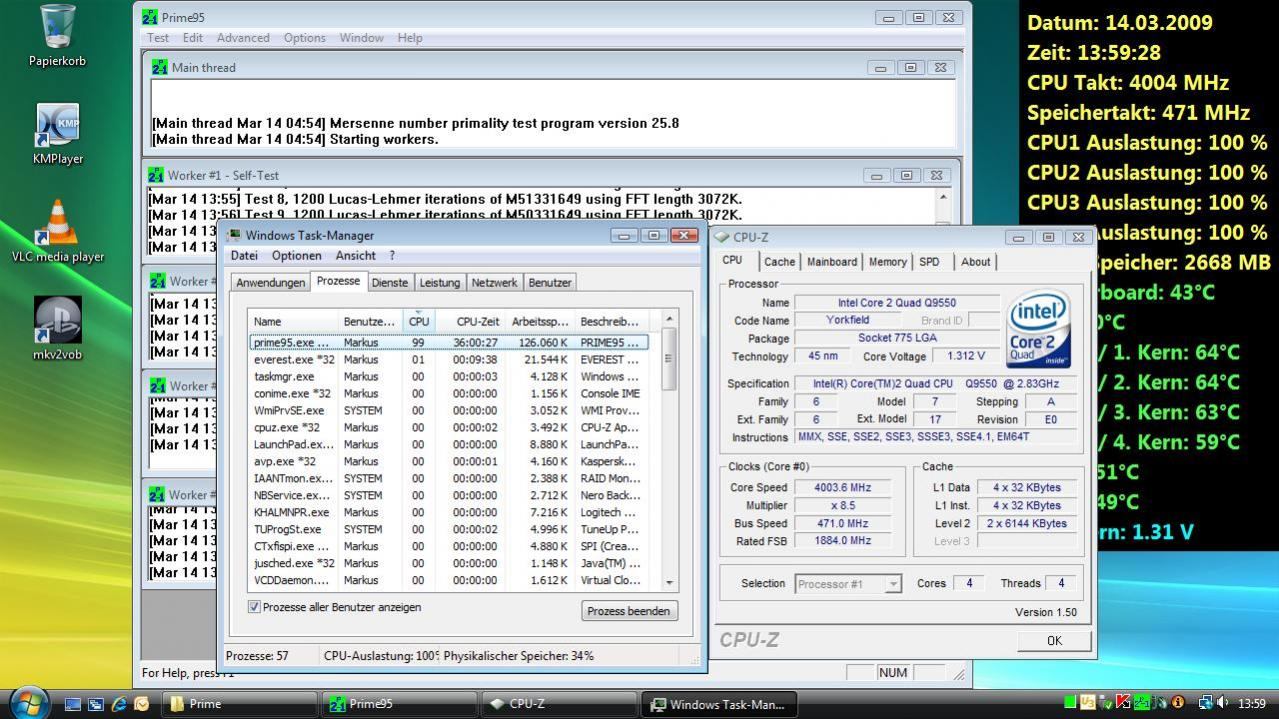Click Prime folder taskbar button
The height and width of the screenshot is (719, 1279).
pos(237,704)
